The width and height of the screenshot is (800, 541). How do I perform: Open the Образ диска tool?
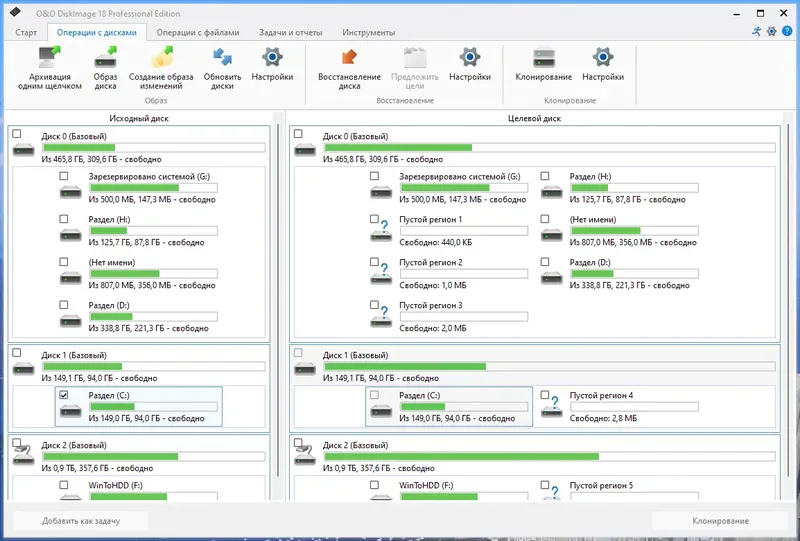[x=105, y=57]
